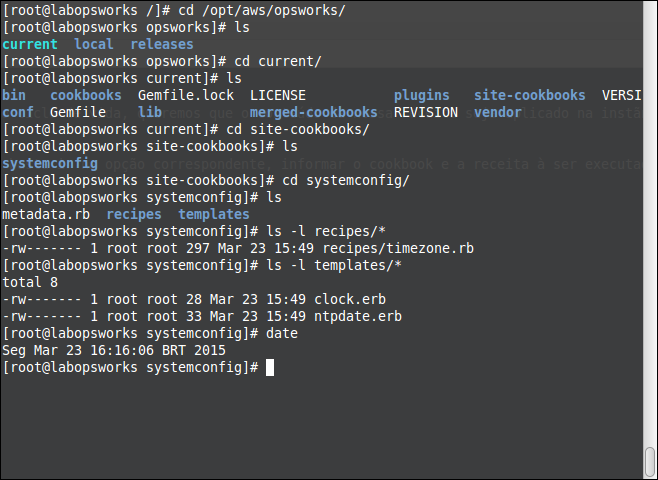Viewport: 658px width, 480px height.
Task: Click the 'metadata.rb' file name
Action: [x=46, y=214]
